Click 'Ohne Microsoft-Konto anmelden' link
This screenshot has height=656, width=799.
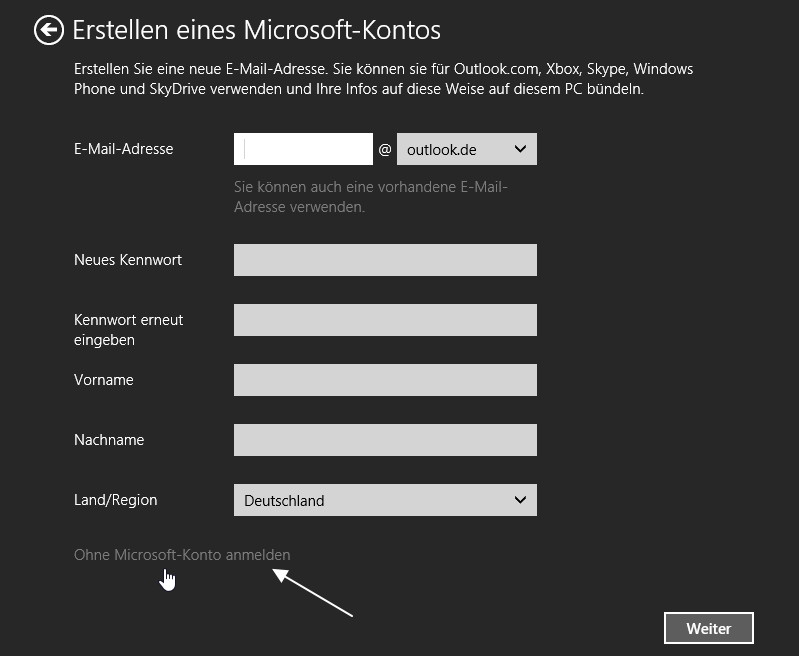point(182,555)
